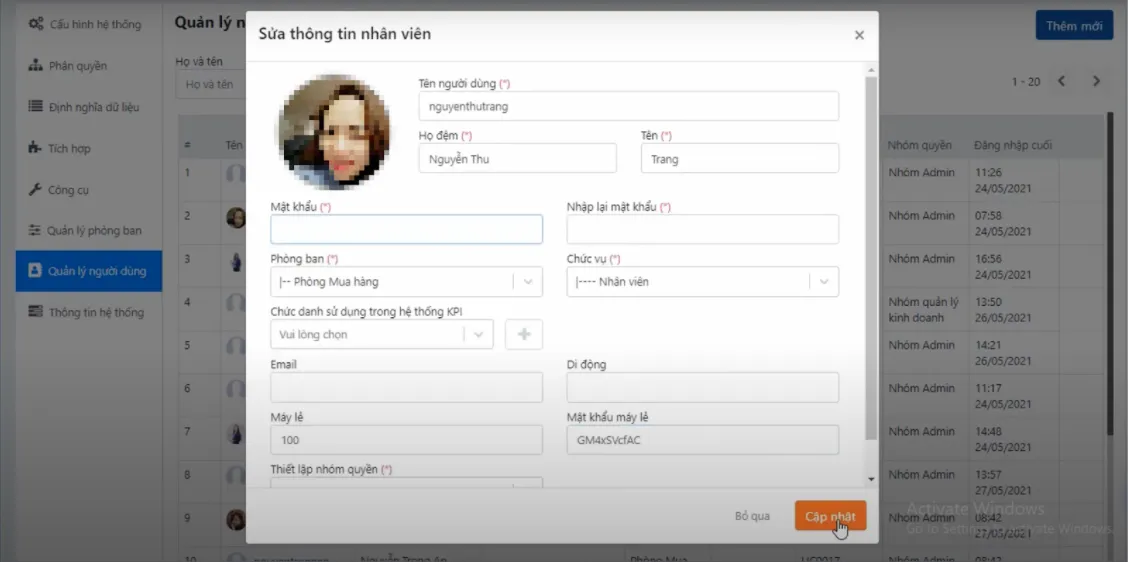The width and height of the screenshot is (1128, 562).
Task: Focus the Mật khẩu password field
Action: coord(406,230)
